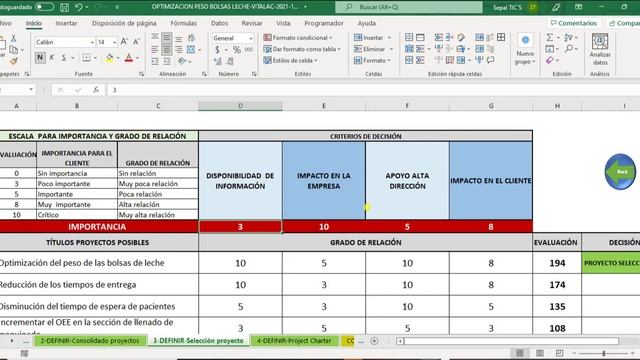
Task: Click the Clear eraser icon
Action: point(550,60)
